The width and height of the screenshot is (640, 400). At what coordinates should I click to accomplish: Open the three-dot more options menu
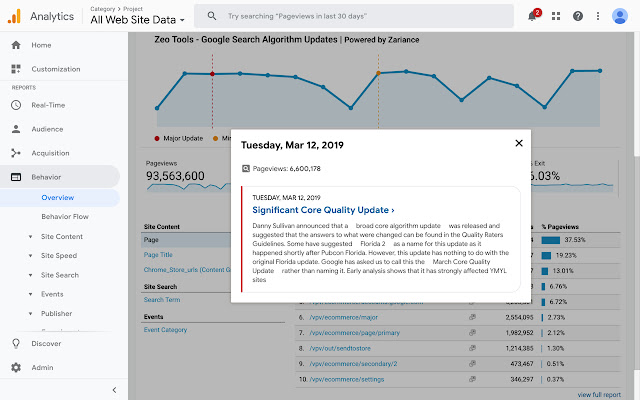click(598, 16)
